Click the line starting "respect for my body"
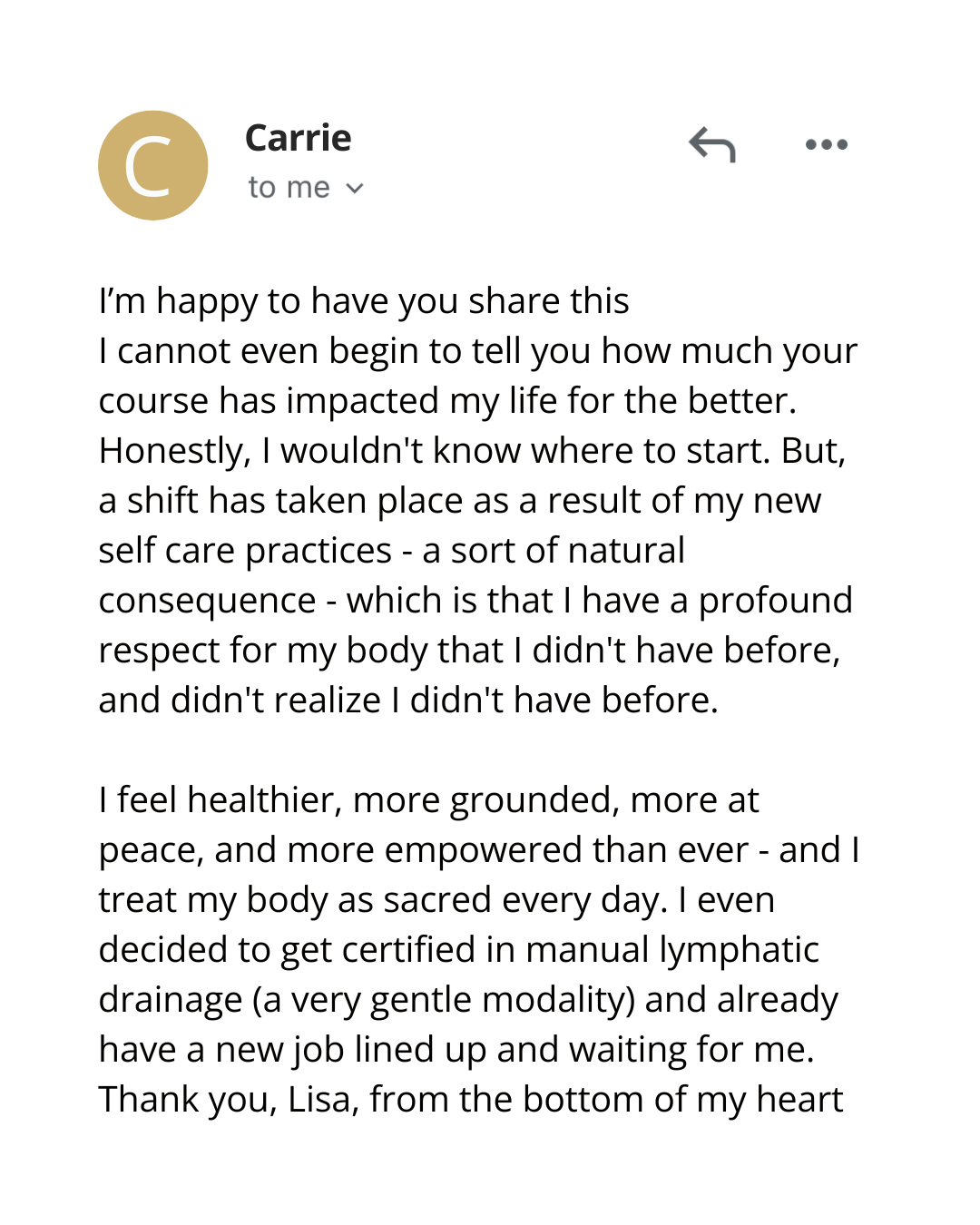The image size is (980, 1225). [x=469, y=651]
